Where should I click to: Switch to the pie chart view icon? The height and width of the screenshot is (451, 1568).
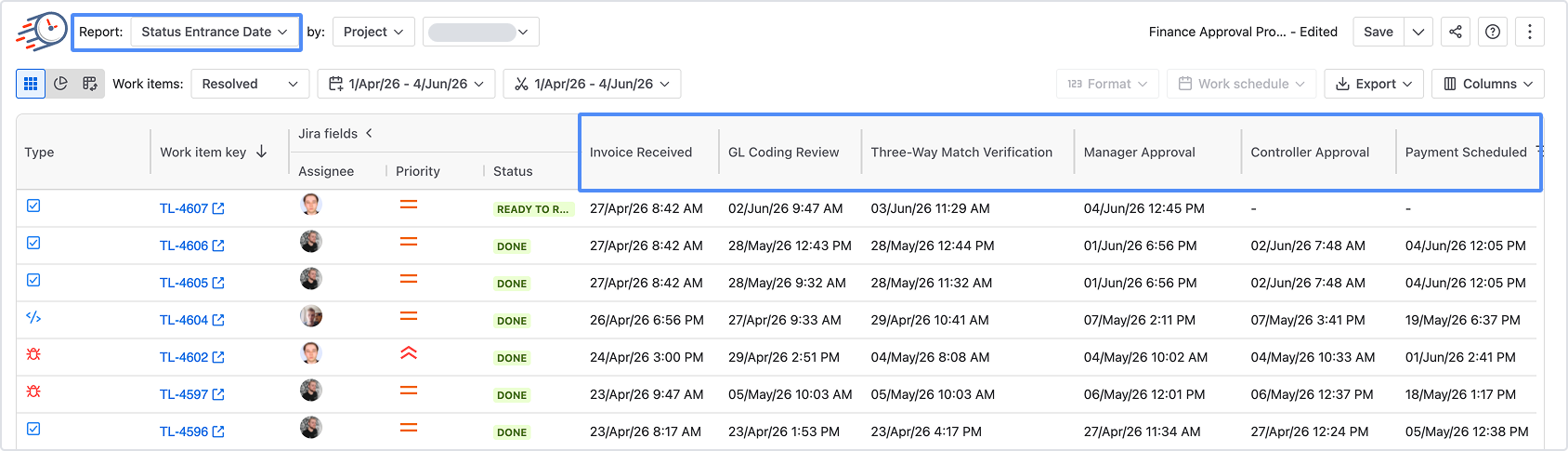click(x=60, y=84)
